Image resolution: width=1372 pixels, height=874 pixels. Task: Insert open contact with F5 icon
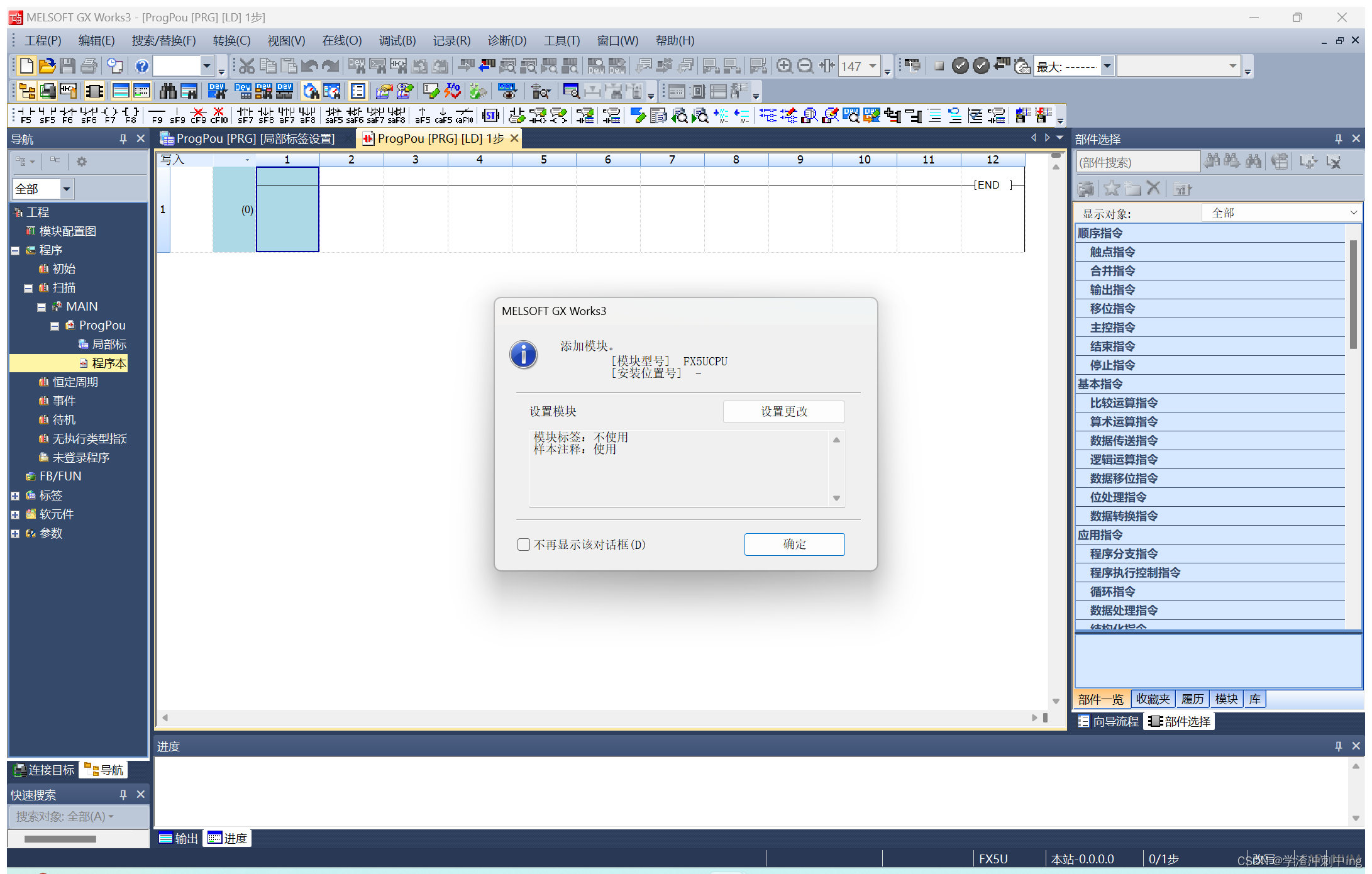pyautogui.click(x=26, y=115)
